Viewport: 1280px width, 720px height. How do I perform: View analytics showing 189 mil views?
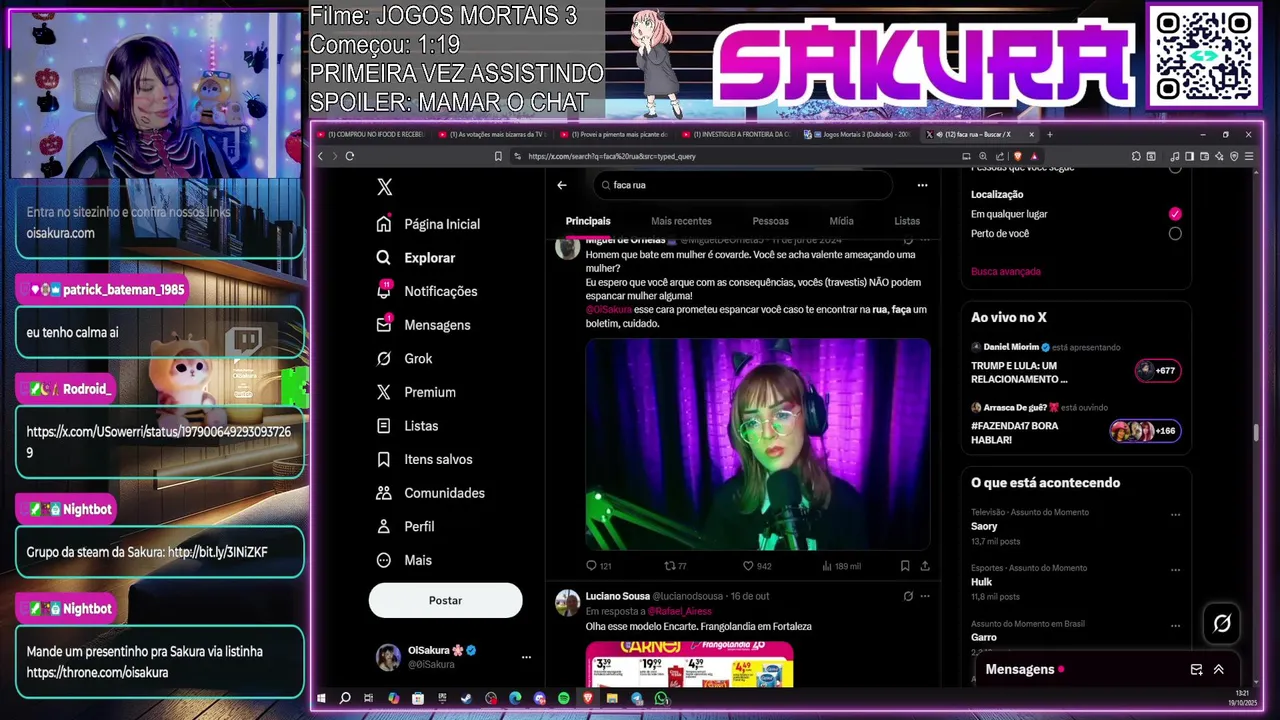click(x=841, y=566)
